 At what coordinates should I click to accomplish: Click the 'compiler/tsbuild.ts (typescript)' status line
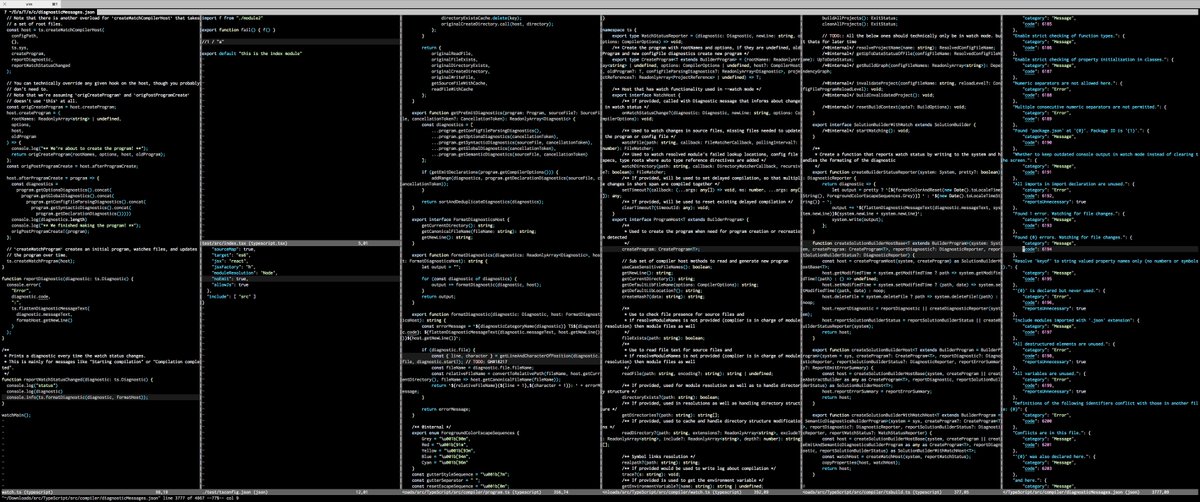click(x=900, y=492)
